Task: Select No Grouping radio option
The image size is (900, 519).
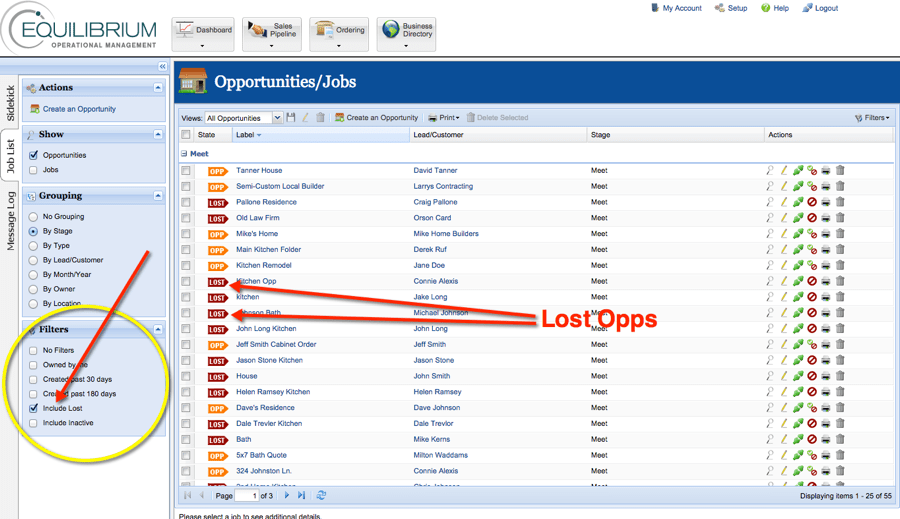Action: coord(33,216)
